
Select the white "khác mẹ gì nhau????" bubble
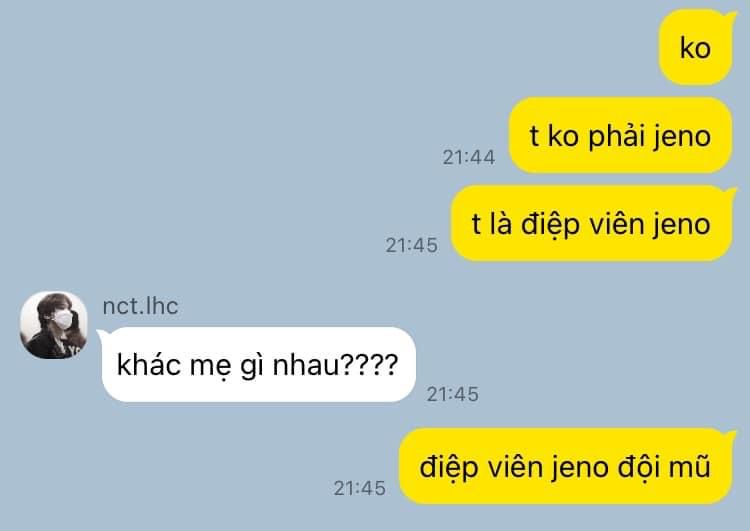click(257, 365)
